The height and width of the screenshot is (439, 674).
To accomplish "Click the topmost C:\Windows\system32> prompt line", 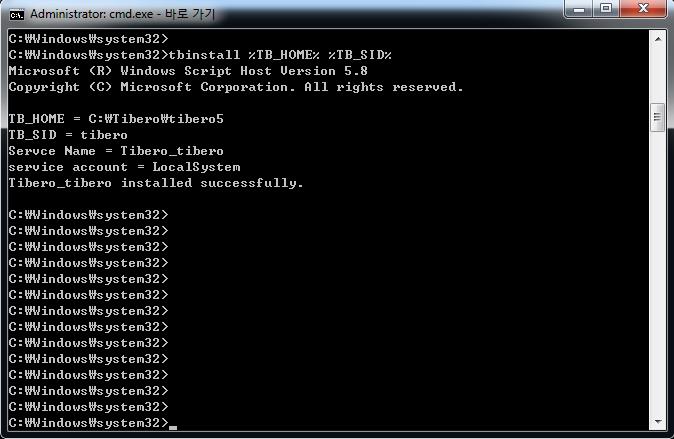I will click(88, 39).
